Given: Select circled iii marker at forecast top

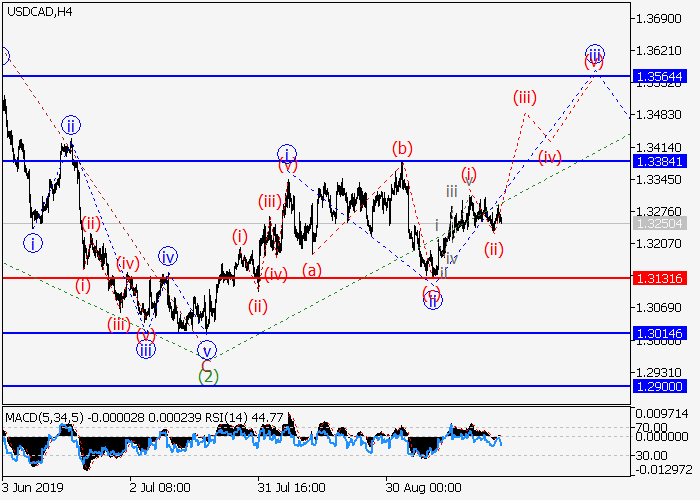Looking at the screenshot, I should click(594, 53).
